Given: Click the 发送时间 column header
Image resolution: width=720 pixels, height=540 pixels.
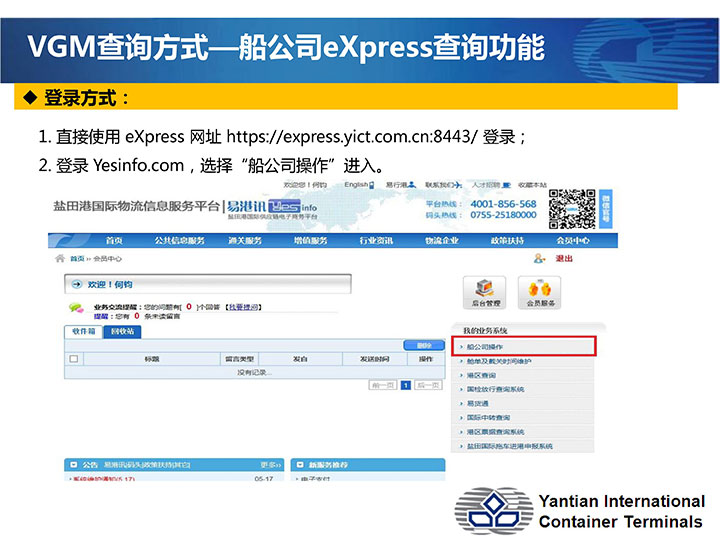Looking at the screenshot, I should click(375, 359).
